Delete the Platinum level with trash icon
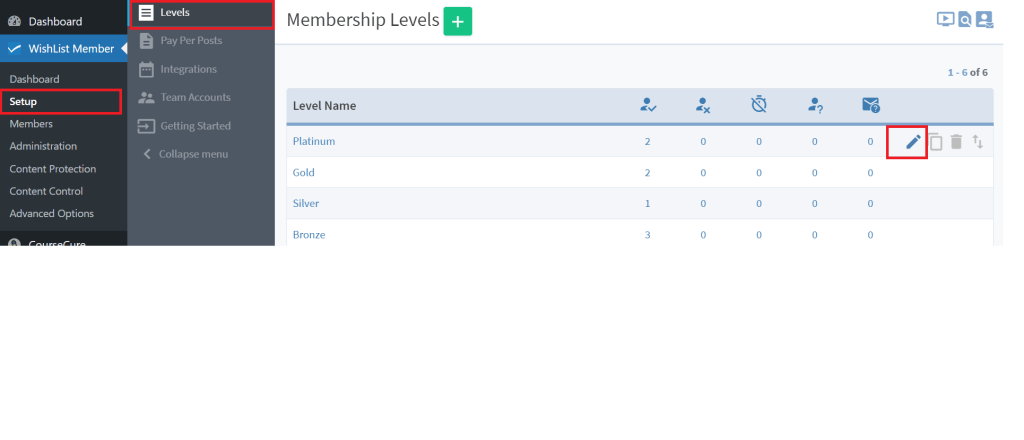Screen dimensions: 1024x440 pyautogui.click(x=956, y=142)
